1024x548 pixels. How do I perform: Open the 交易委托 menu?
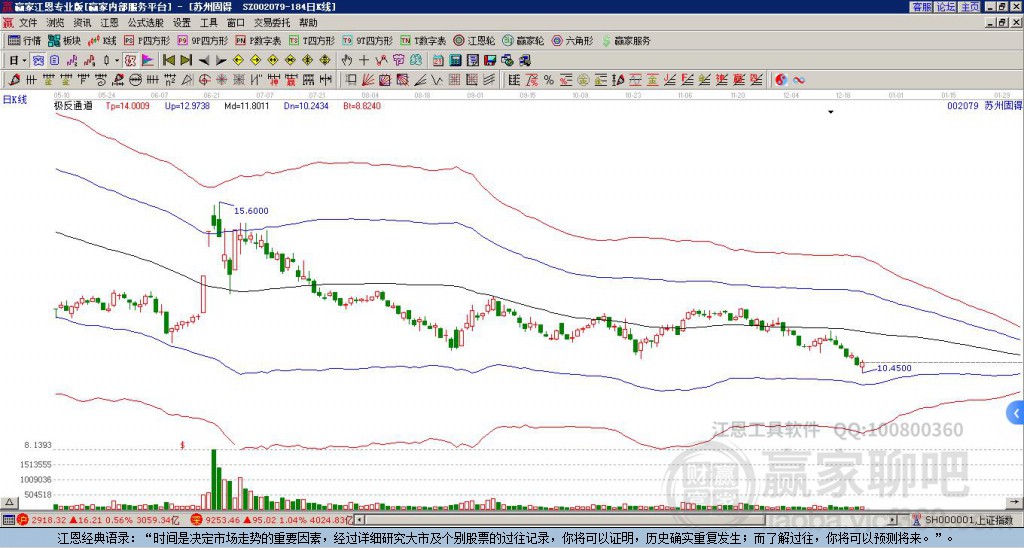(x=272, y=23)
